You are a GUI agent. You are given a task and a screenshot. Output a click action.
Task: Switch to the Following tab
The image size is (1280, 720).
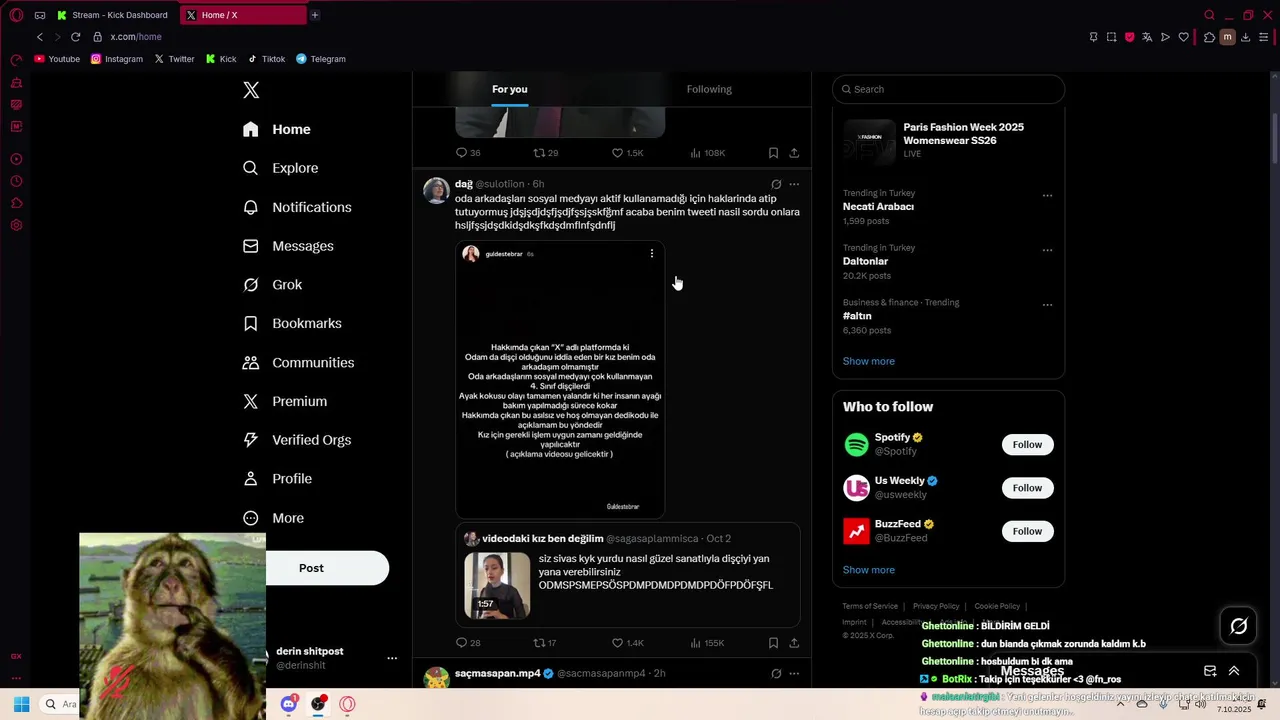pos(709,89)
